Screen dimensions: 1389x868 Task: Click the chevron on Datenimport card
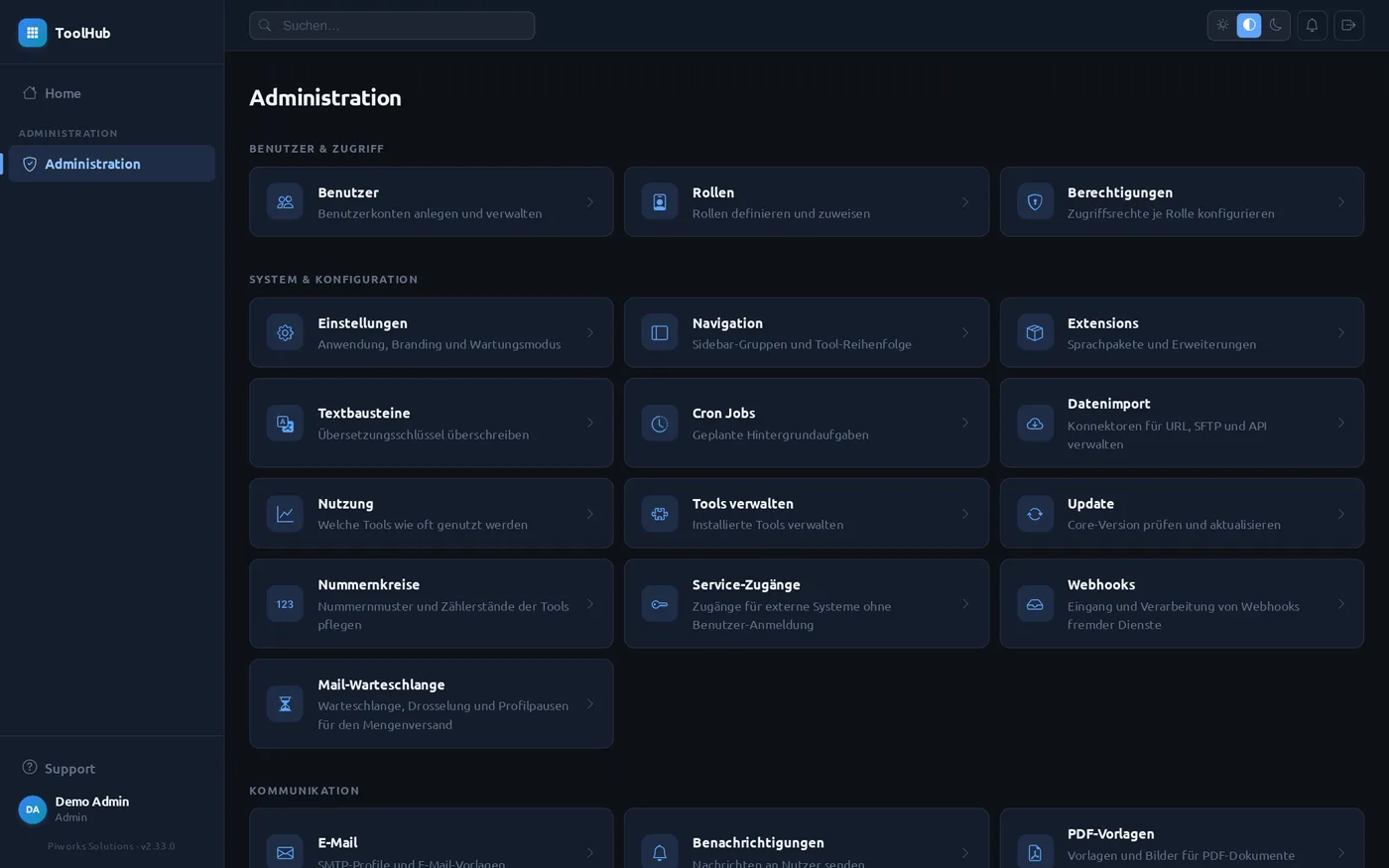pos(1340,424)
